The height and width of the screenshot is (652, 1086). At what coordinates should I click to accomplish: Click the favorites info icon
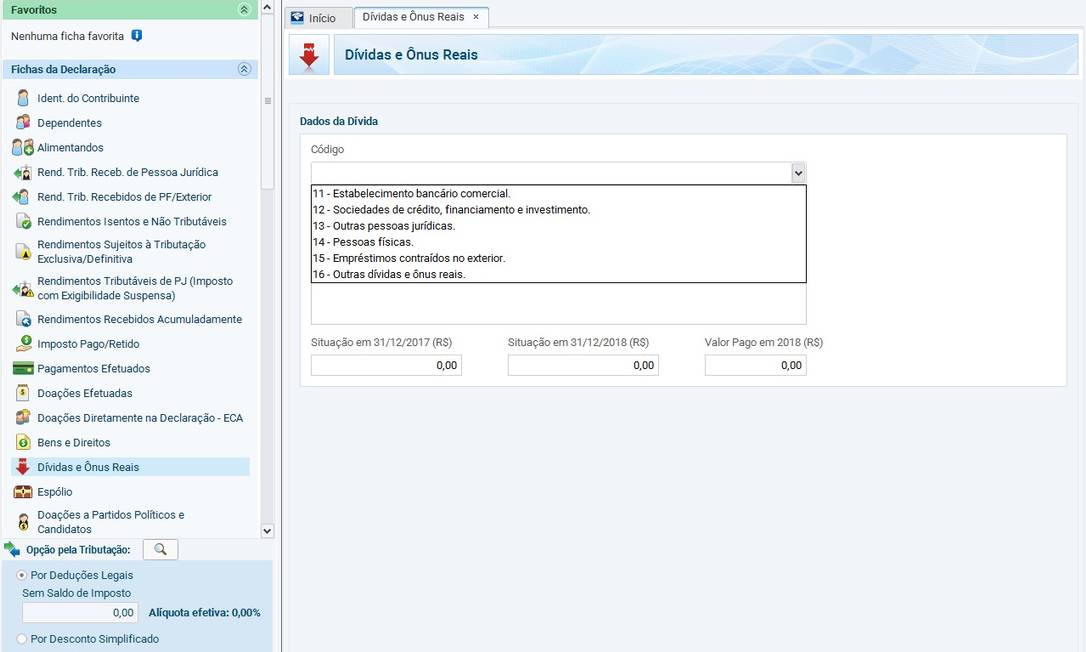point(137,36)
